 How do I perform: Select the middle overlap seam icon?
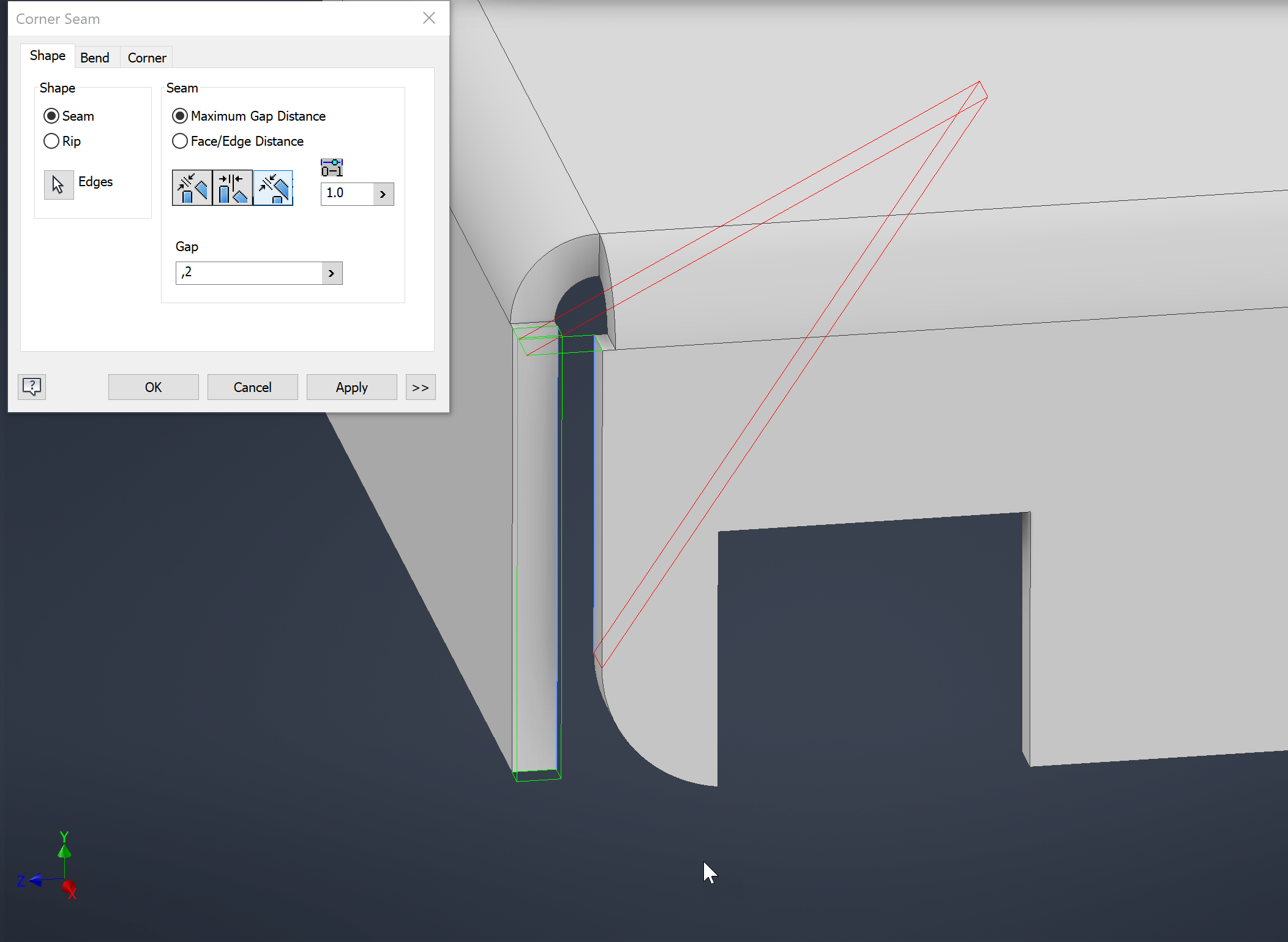(x=233, y=188)
